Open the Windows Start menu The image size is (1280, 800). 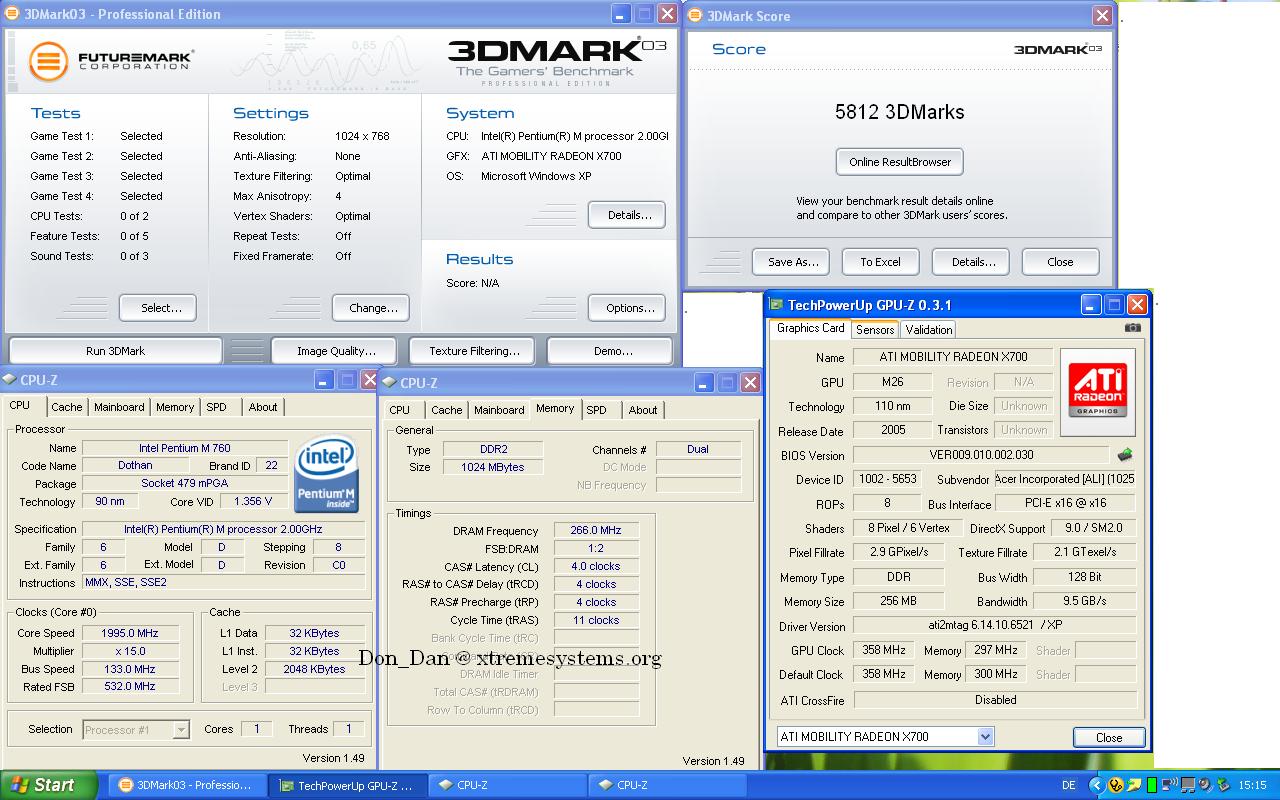click(48, 785)
